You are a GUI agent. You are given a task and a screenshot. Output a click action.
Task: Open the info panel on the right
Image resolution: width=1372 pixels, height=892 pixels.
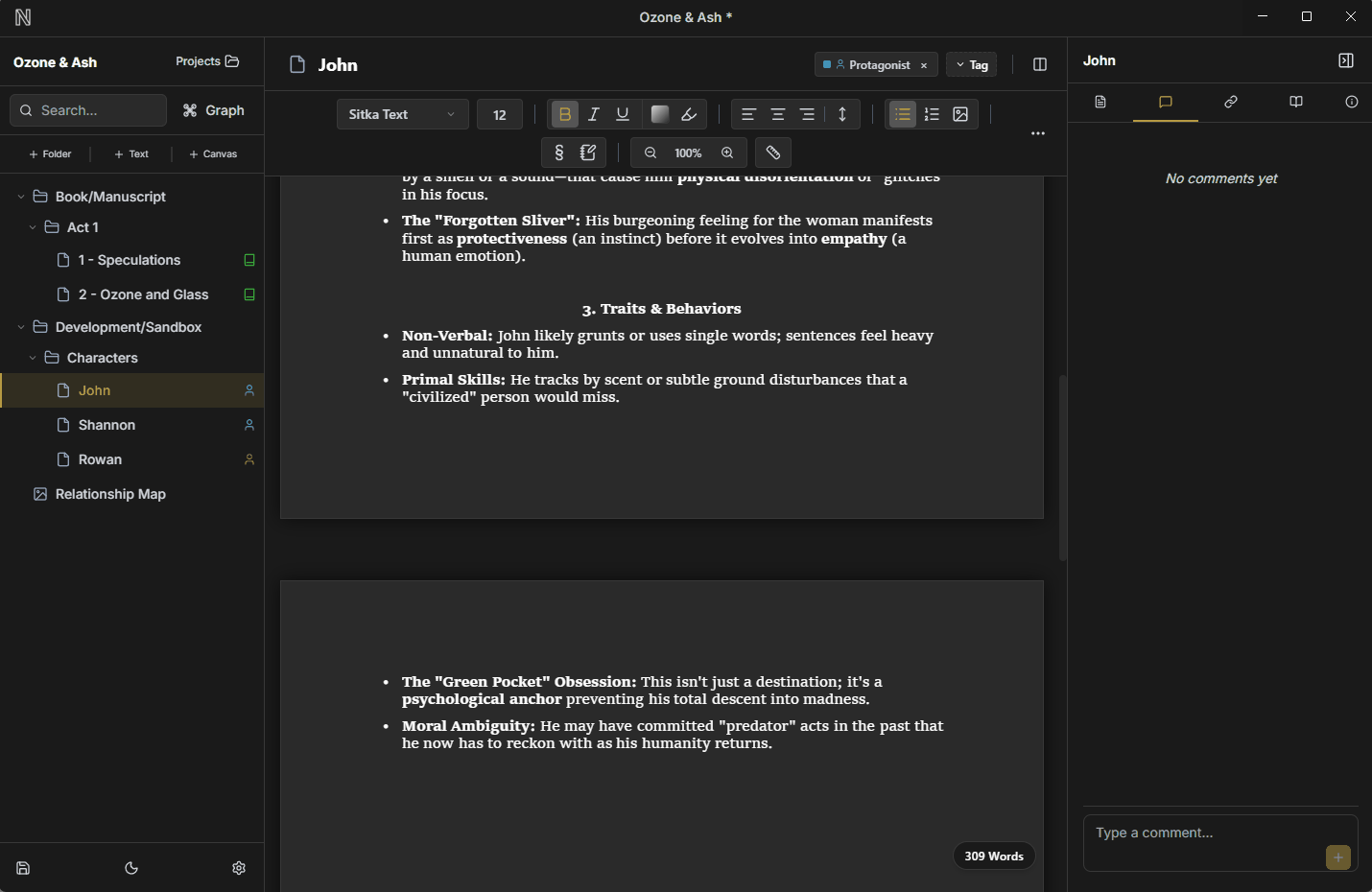1352,102
